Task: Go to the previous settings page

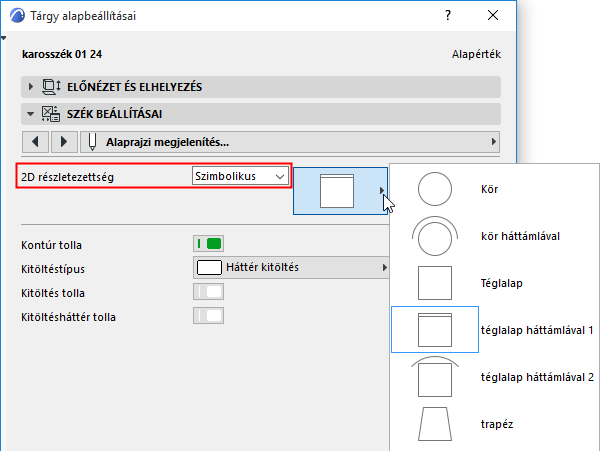Action: click(36, 142)
